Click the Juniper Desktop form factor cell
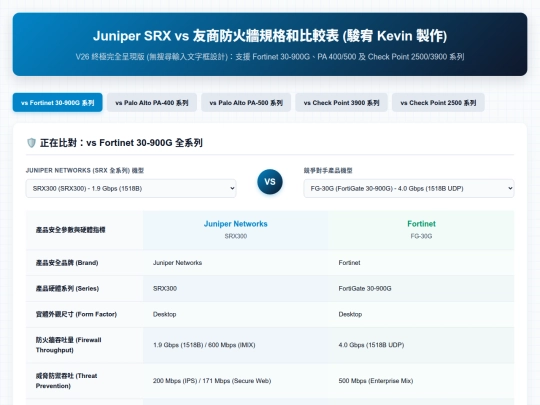540x405 pixels. coord(236,314)
